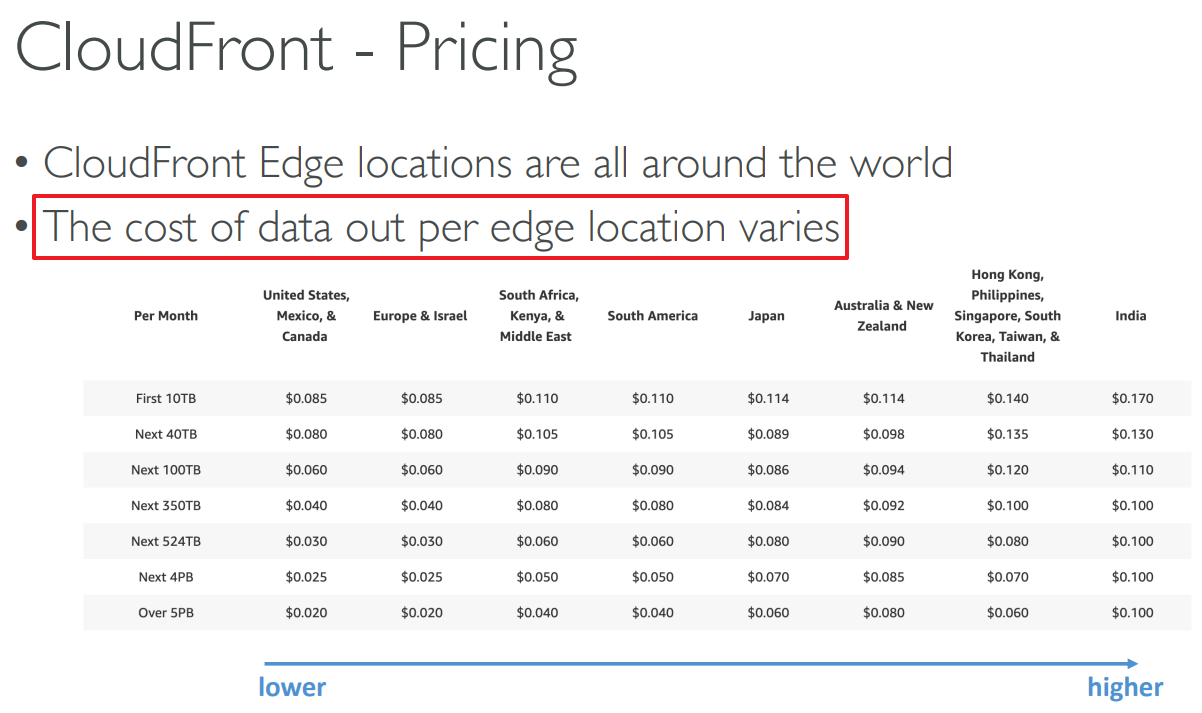Click the blue arrow line below the table
The image size is (1202, 713).
click(700, 663)
